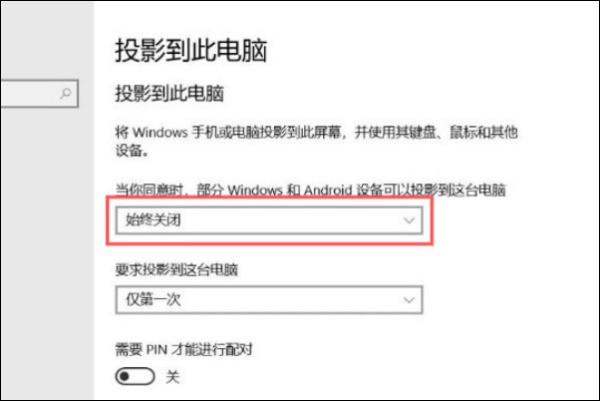The image size is (600, 401).
Task: Focus the settings search field
Action: (x=39, y=93)
